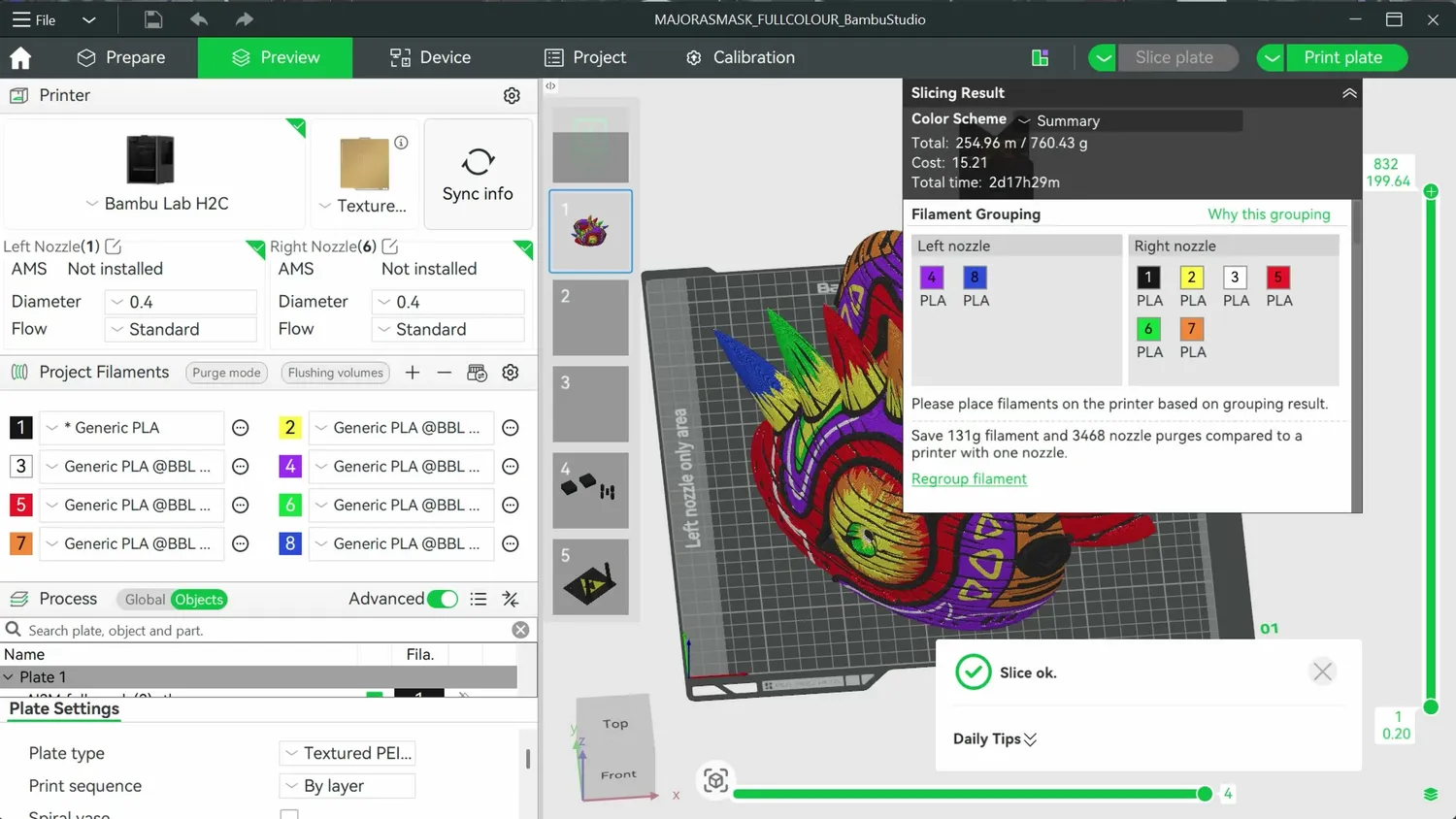Viewport: 1456px width, 819px height.
Task: Go to the Home screen icon
Action: (20, 58)
